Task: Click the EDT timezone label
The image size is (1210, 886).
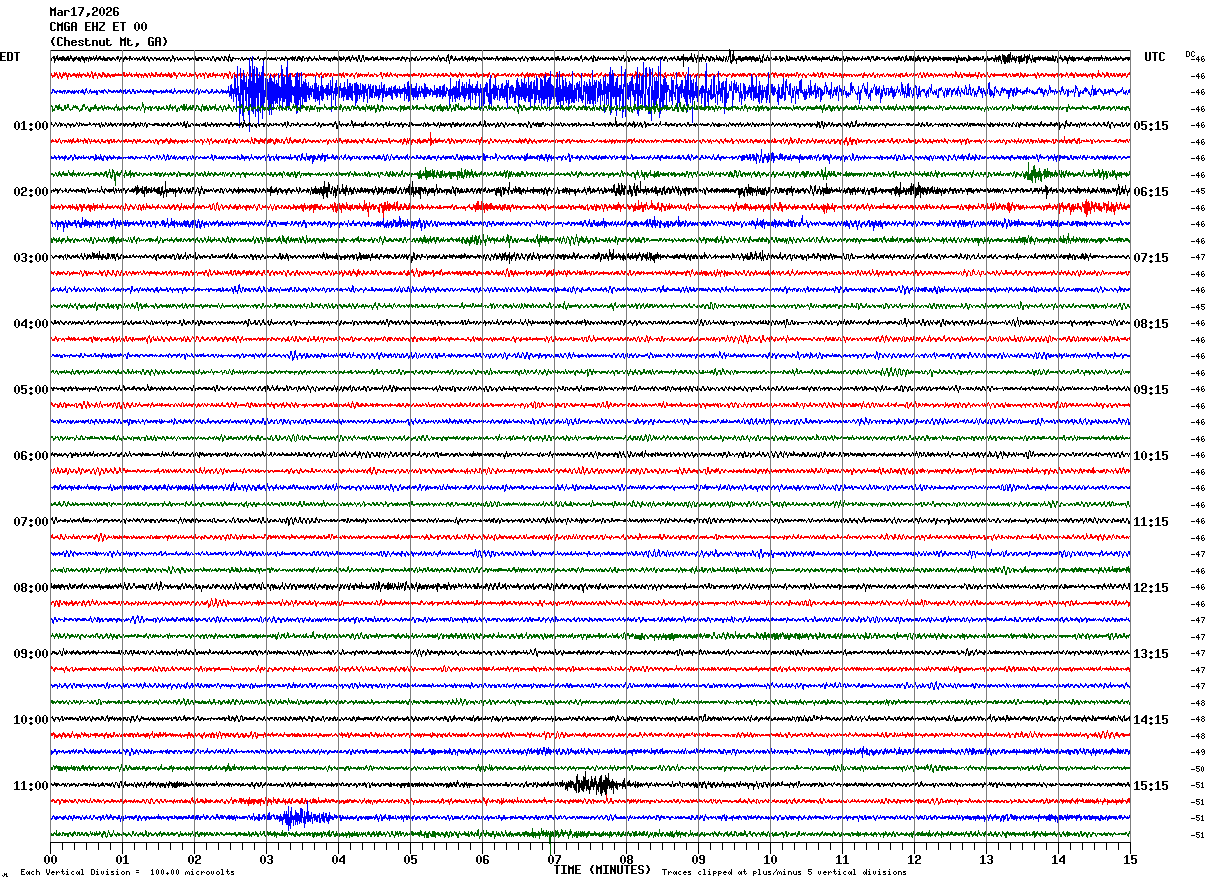Action: click(x=10, y=57)
